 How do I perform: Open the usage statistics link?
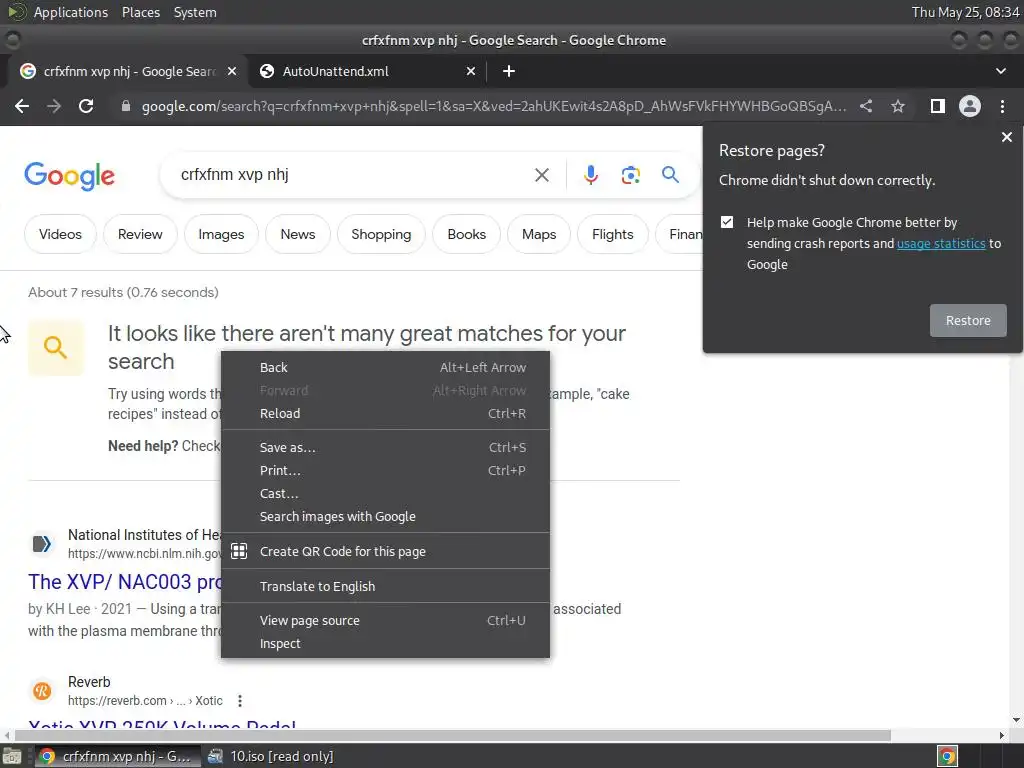tap(941, 243)
